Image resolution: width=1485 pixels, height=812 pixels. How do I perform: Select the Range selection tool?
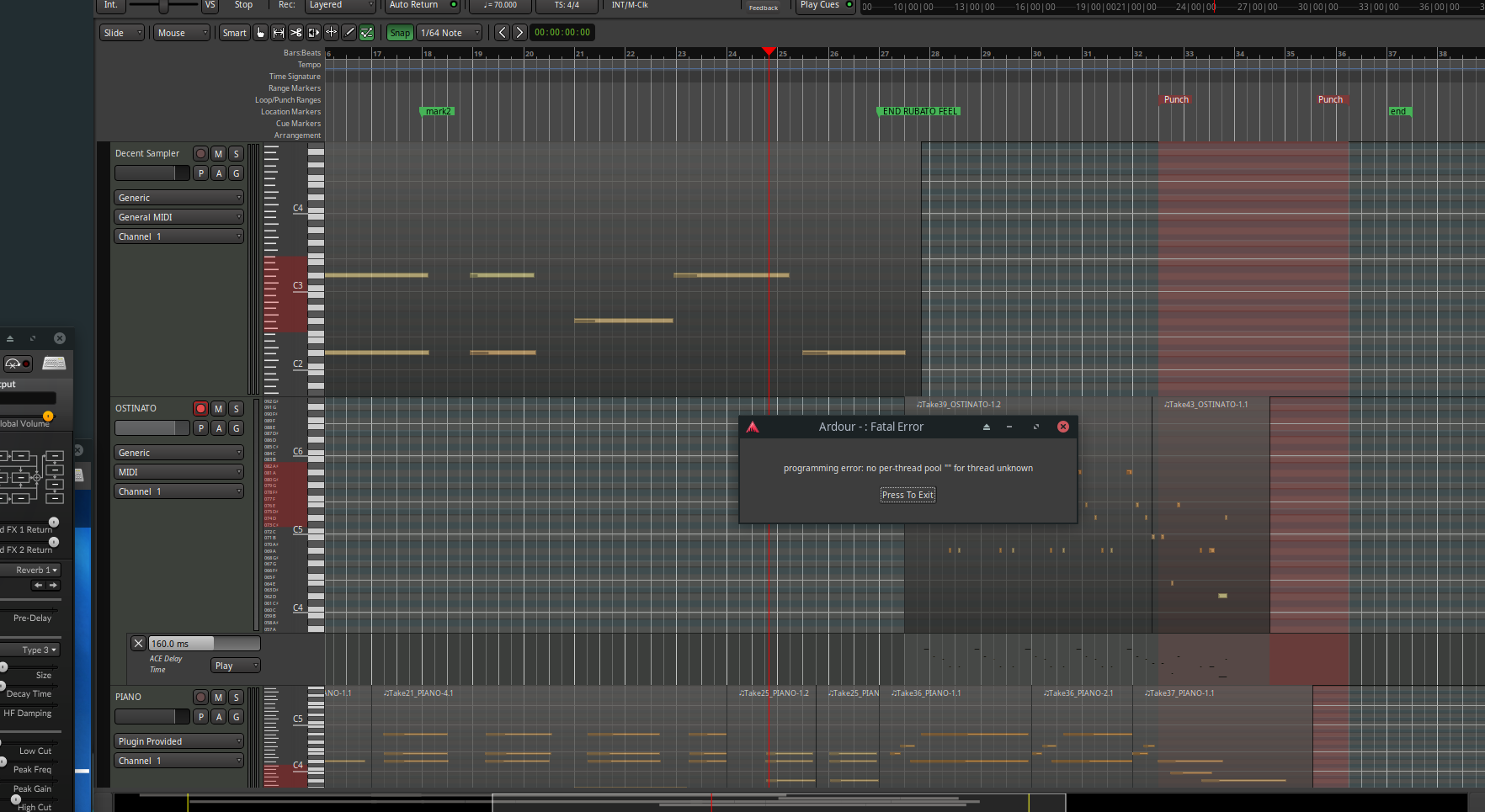click(279, 33)
